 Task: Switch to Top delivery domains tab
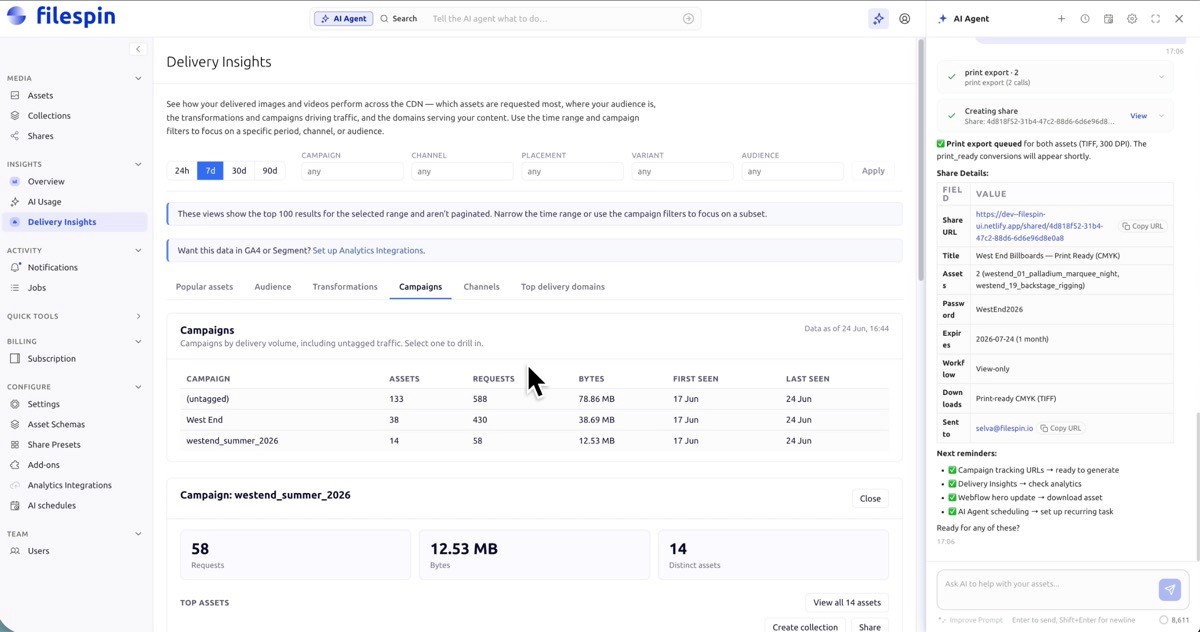[563, 287]
